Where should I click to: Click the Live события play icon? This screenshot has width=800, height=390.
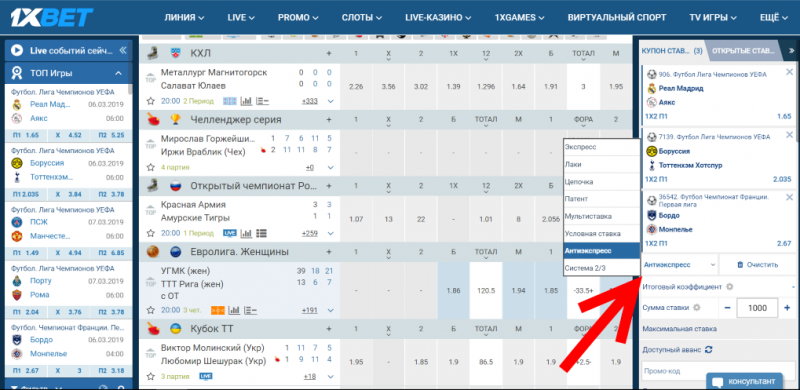click(x=17, y=50)
